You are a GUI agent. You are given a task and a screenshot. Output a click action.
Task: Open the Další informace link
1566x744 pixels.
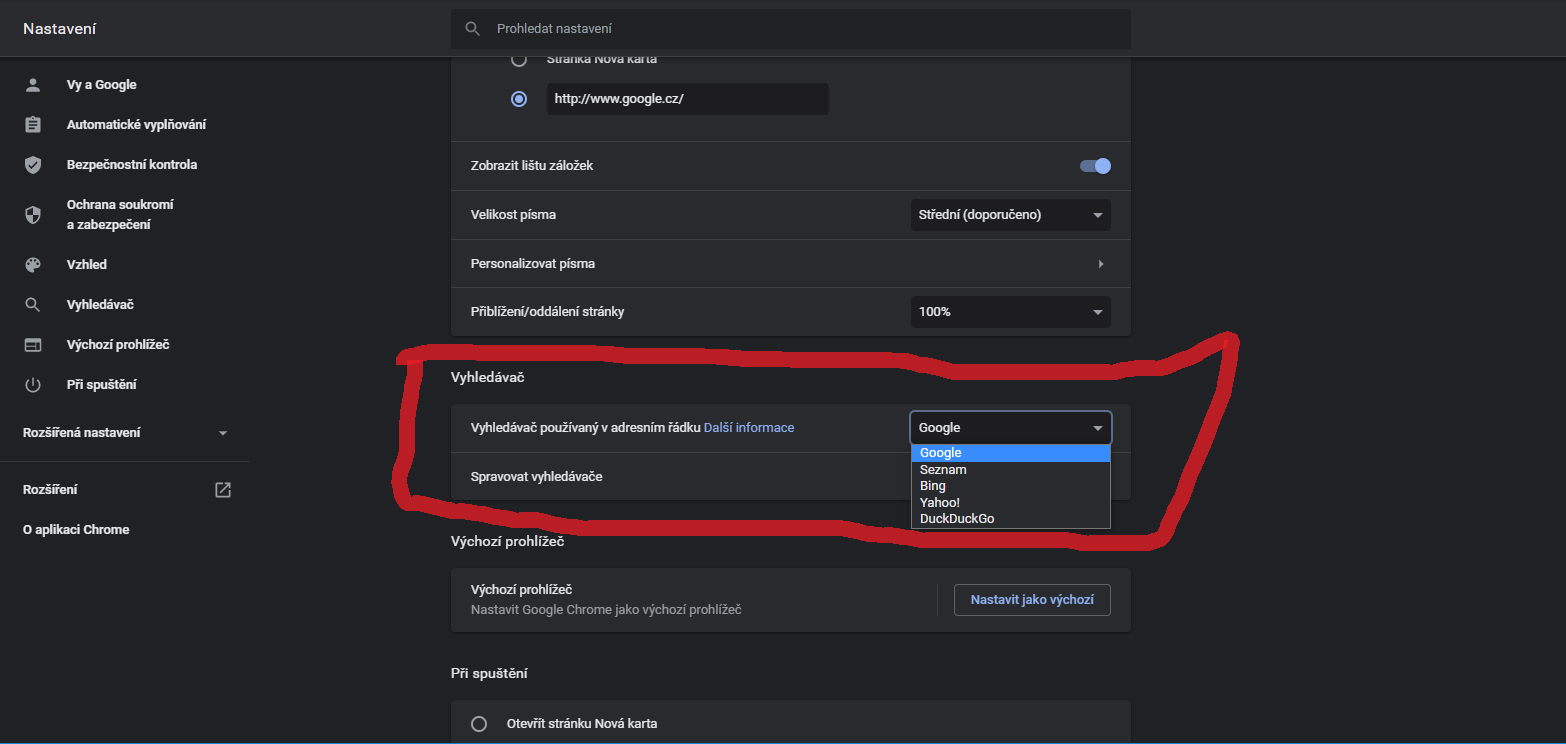pos(749,428)
